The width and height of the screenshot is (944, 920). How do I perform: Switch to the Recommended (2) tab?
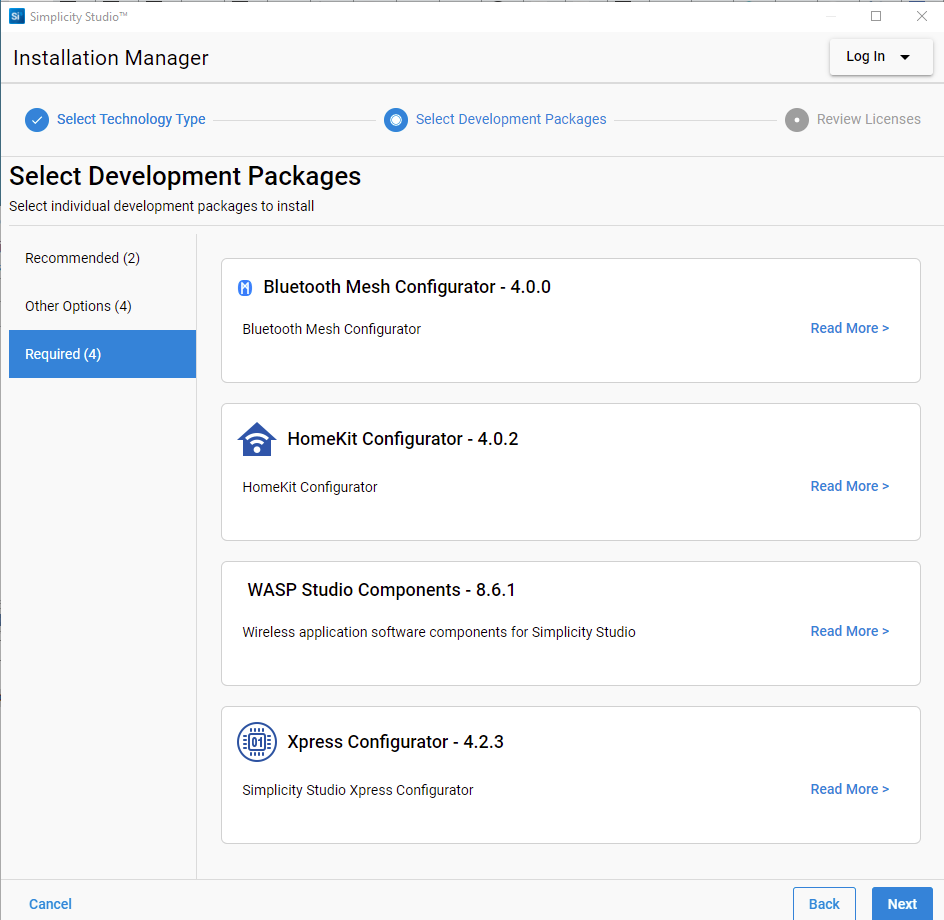(x=102, y=258)
